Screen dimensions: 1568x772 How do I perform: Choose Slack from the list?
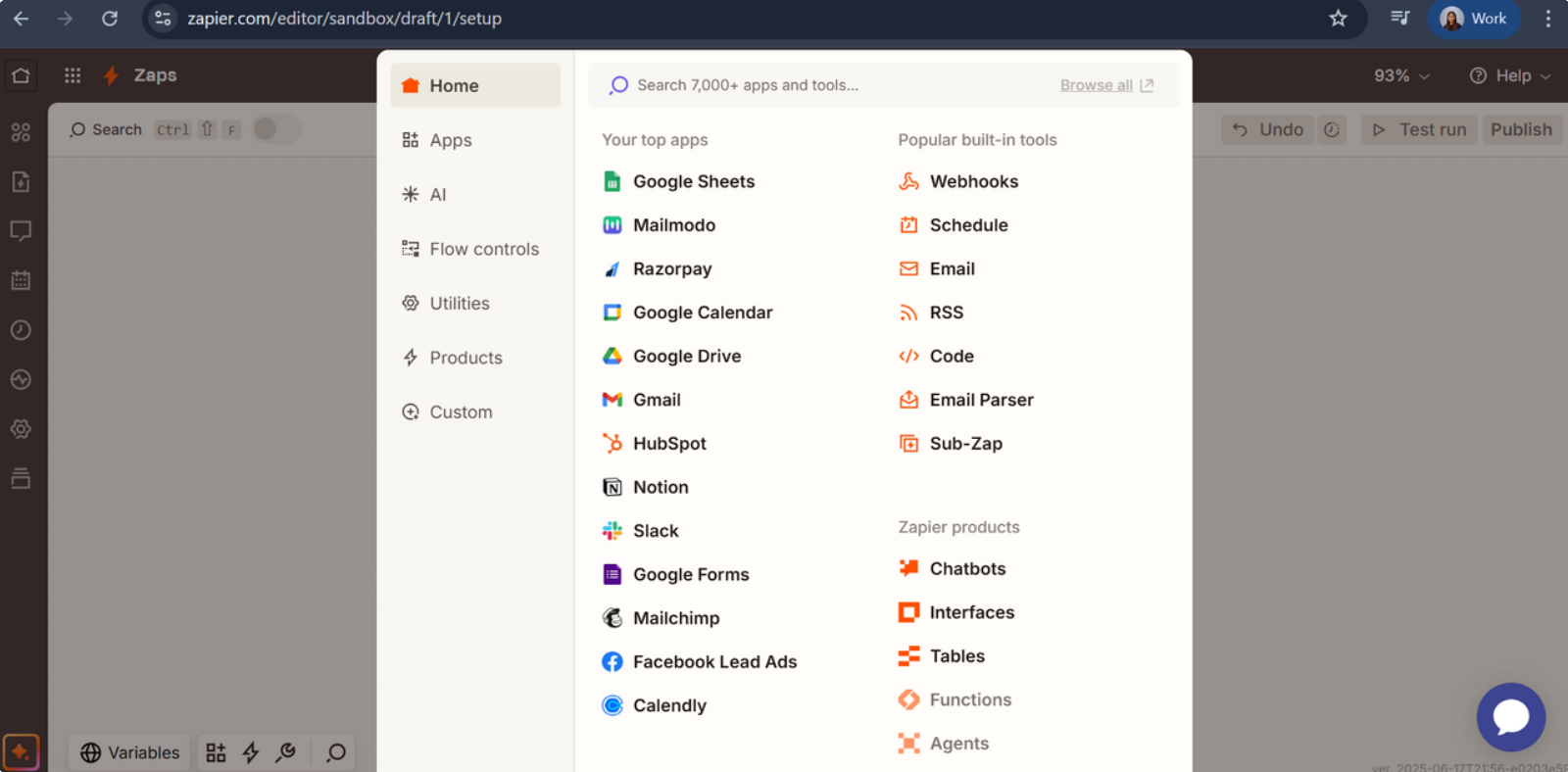(640, 531)
